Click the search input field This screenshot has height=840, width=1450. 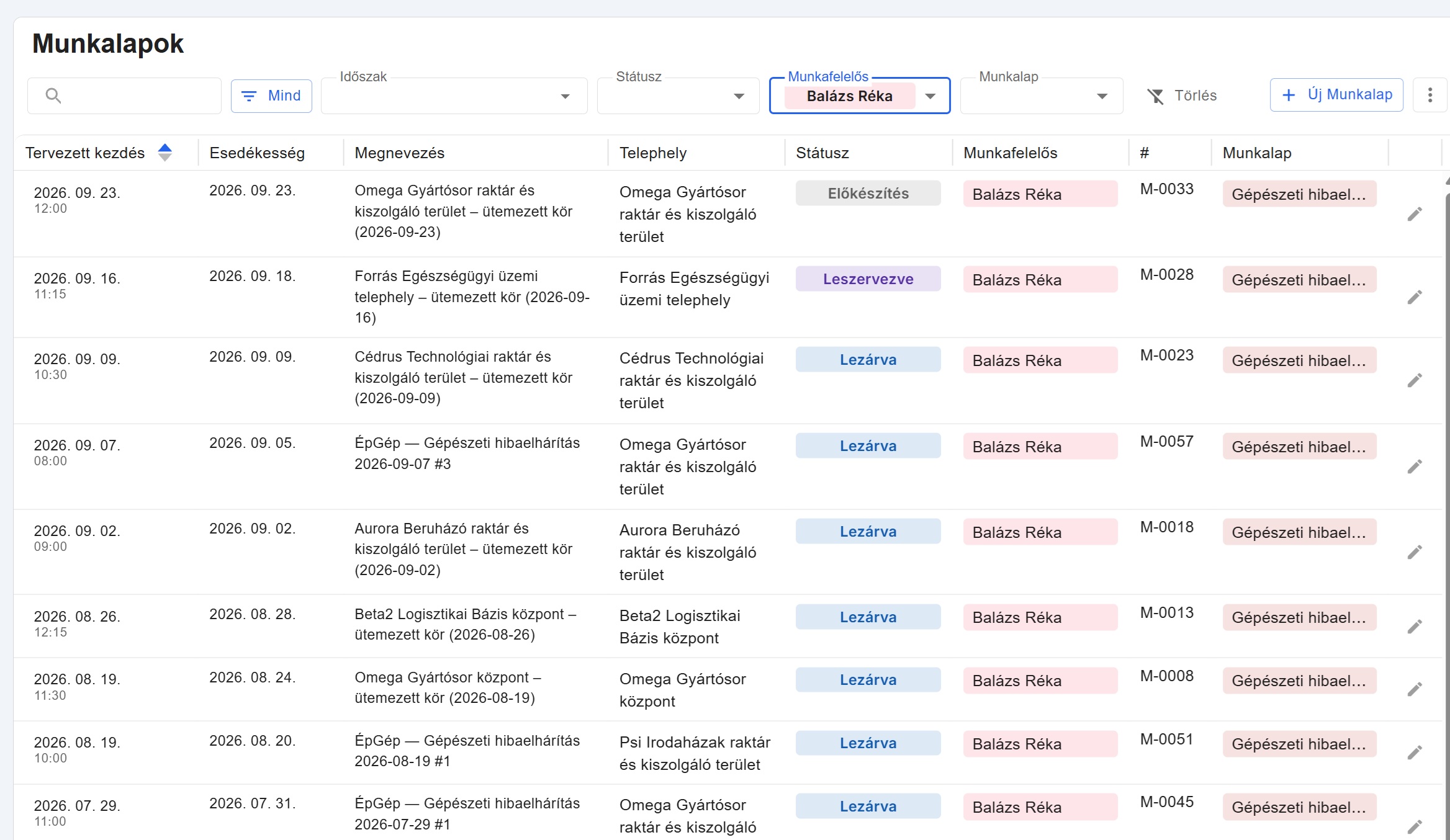pos(124,96)
